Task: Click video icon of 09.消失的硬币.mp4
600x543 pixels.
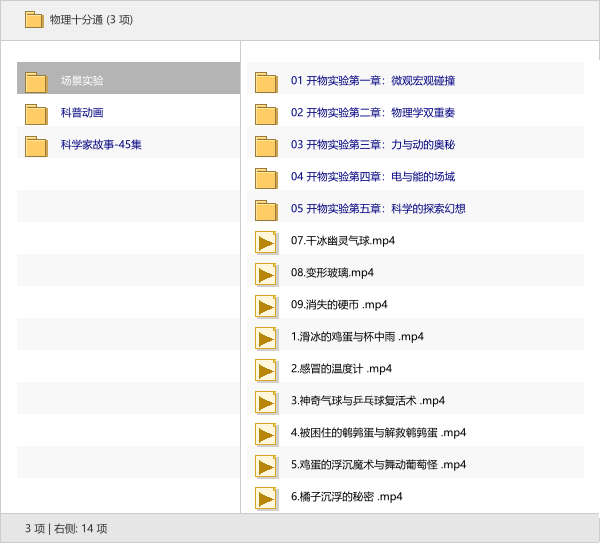Action: (265, 306)
